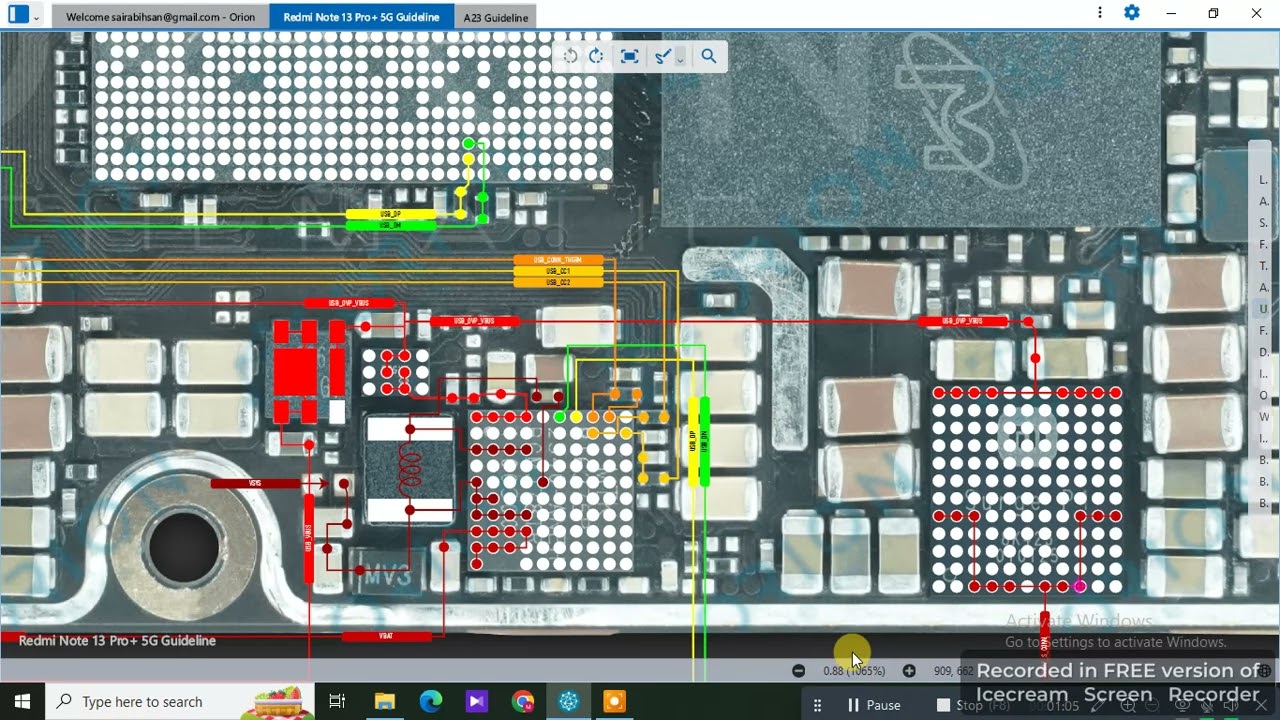This screenshot has height=720, width=1280.
Task: Select the Orion app taskbar icon
Action: pos(569,702)
